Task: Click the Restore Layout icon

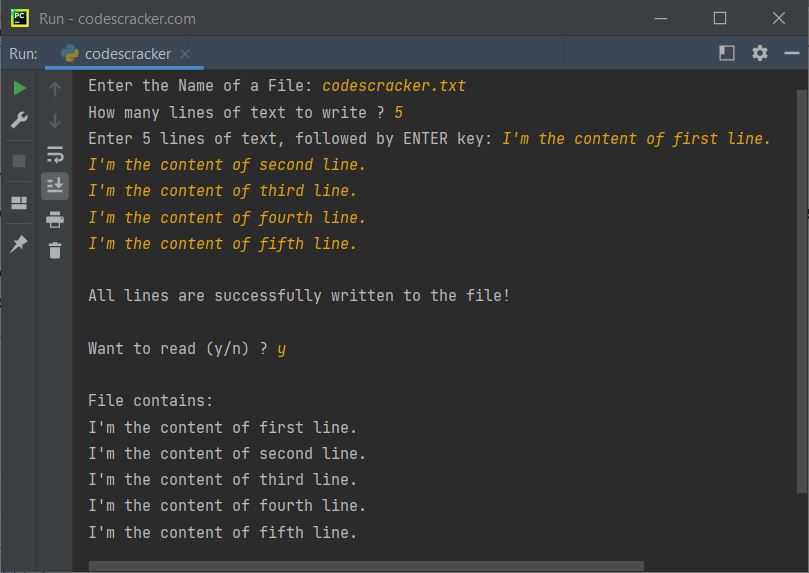Action: [x=19, y=203]
